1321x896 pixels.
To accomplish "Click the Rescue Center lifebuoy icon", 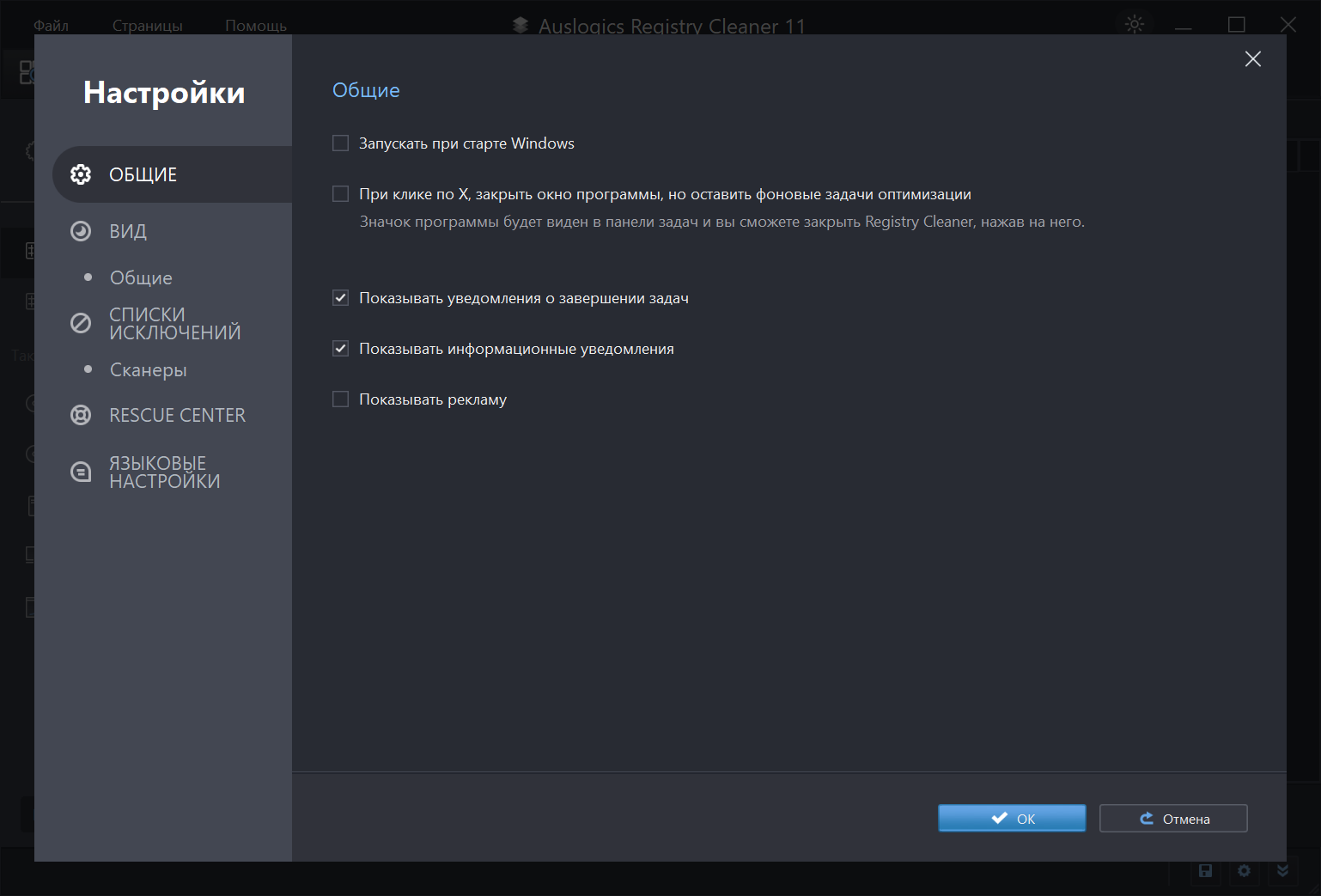I will (81, 415).
